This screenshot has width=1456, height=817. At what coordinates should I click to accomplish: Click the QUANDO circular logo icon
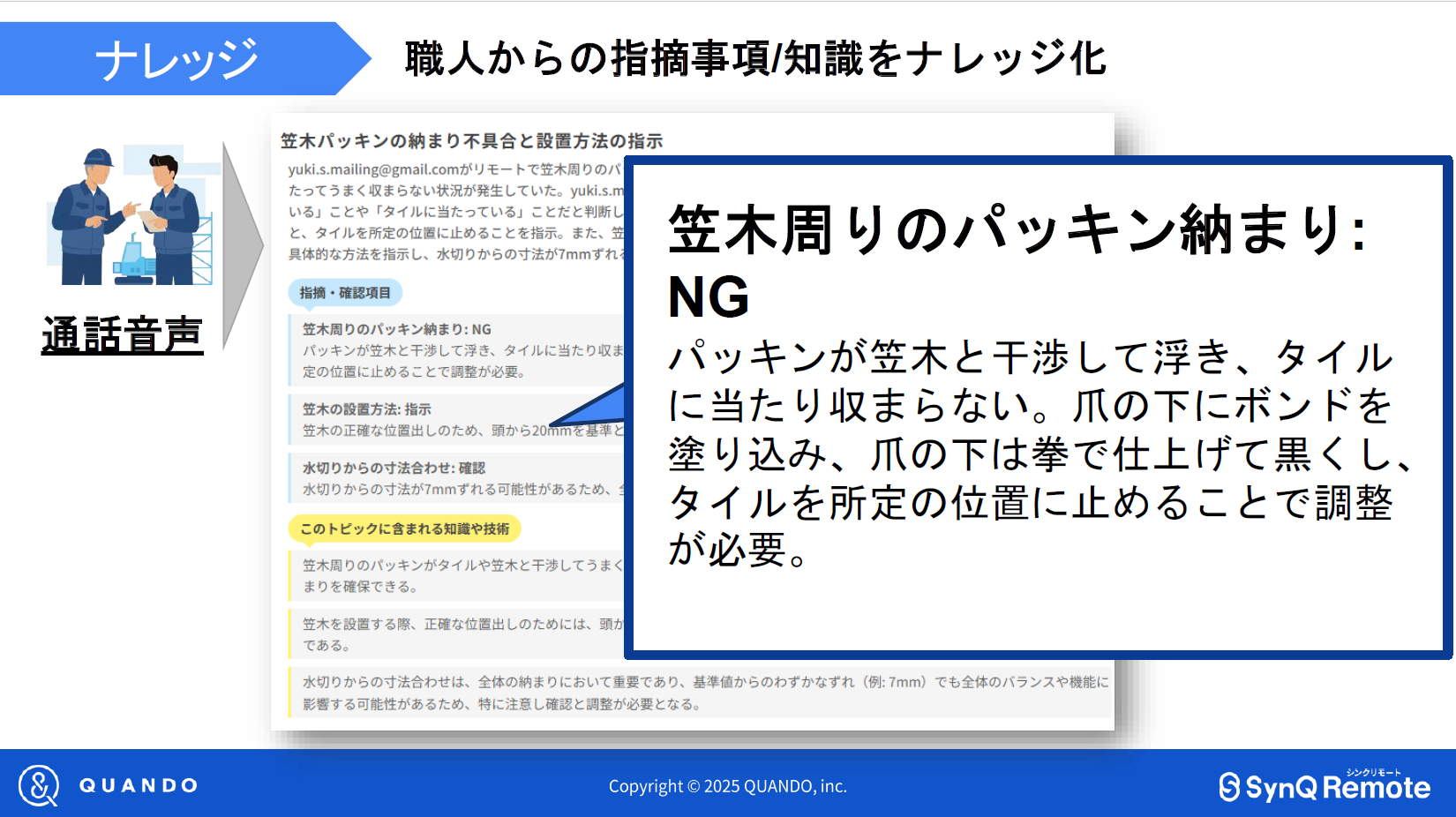click(39, 785)
